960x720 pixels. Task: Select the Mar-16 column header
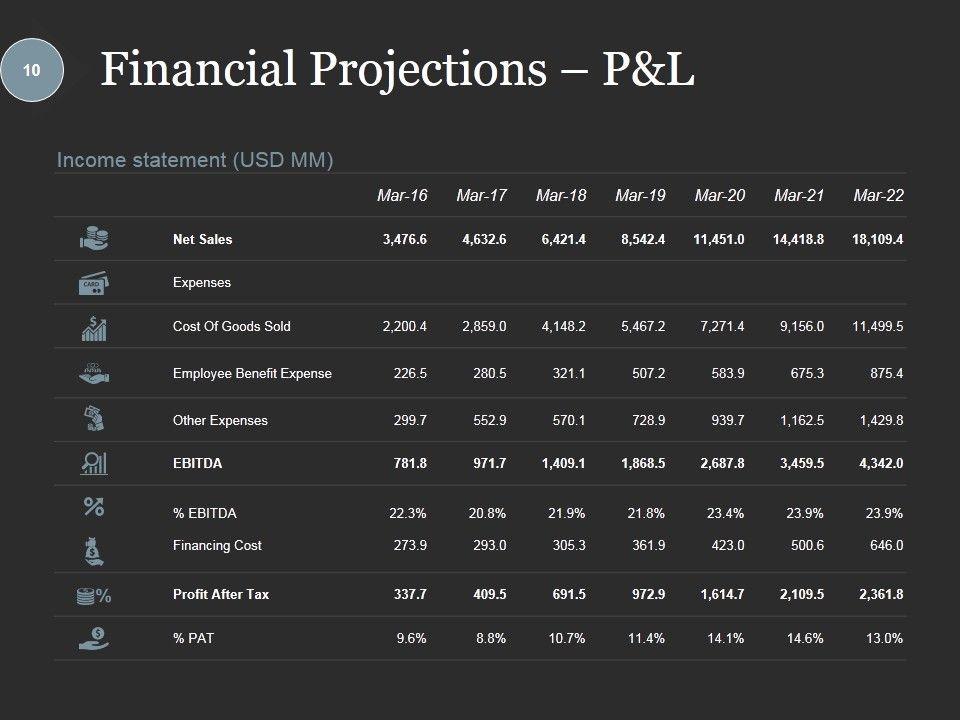(x=402, y=196)
